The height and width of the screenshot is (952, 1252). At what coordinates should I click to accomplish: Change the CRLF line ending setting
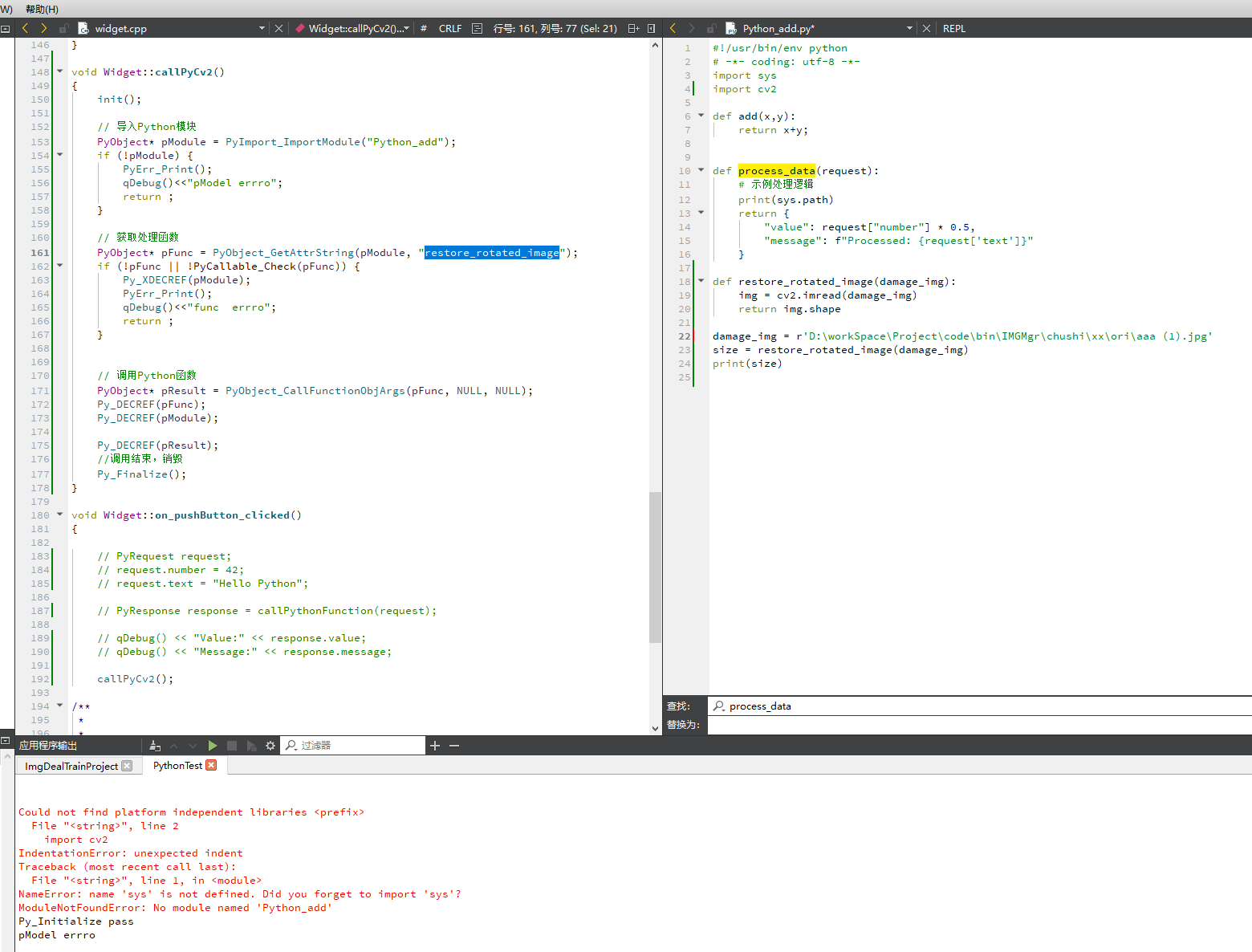(450, 28)
